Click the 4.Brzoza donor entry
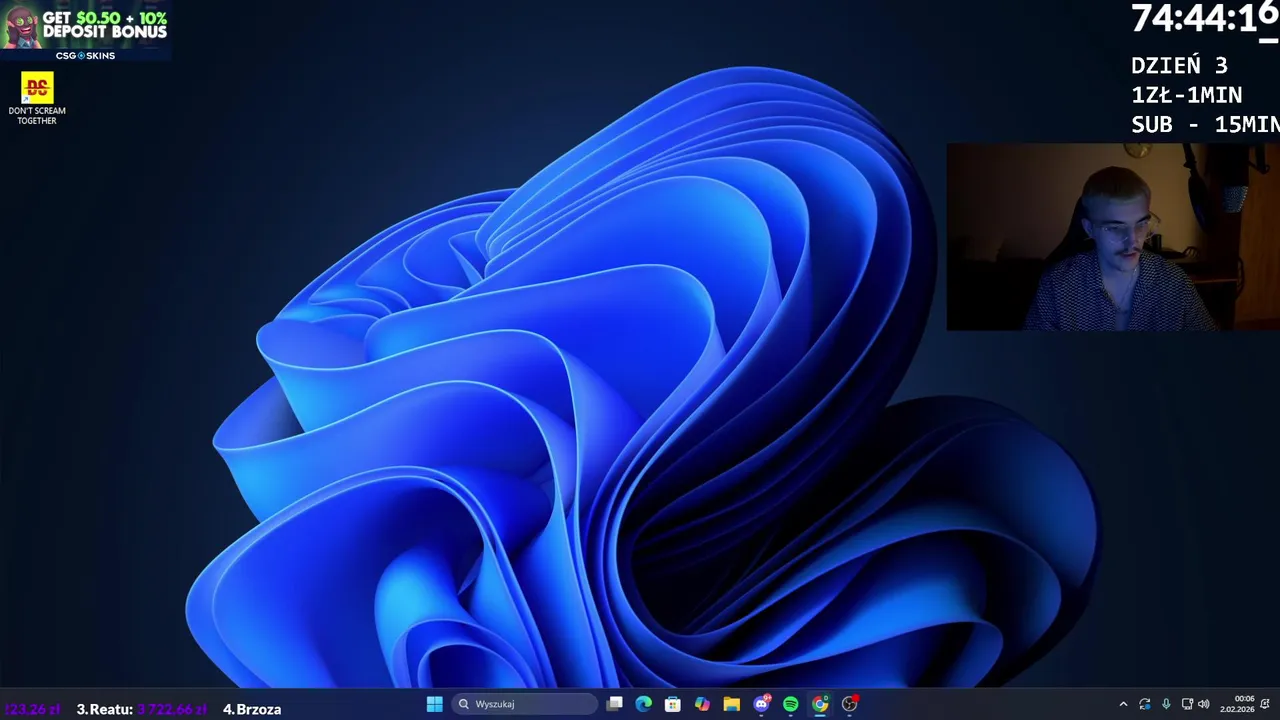 pos(252,709)
